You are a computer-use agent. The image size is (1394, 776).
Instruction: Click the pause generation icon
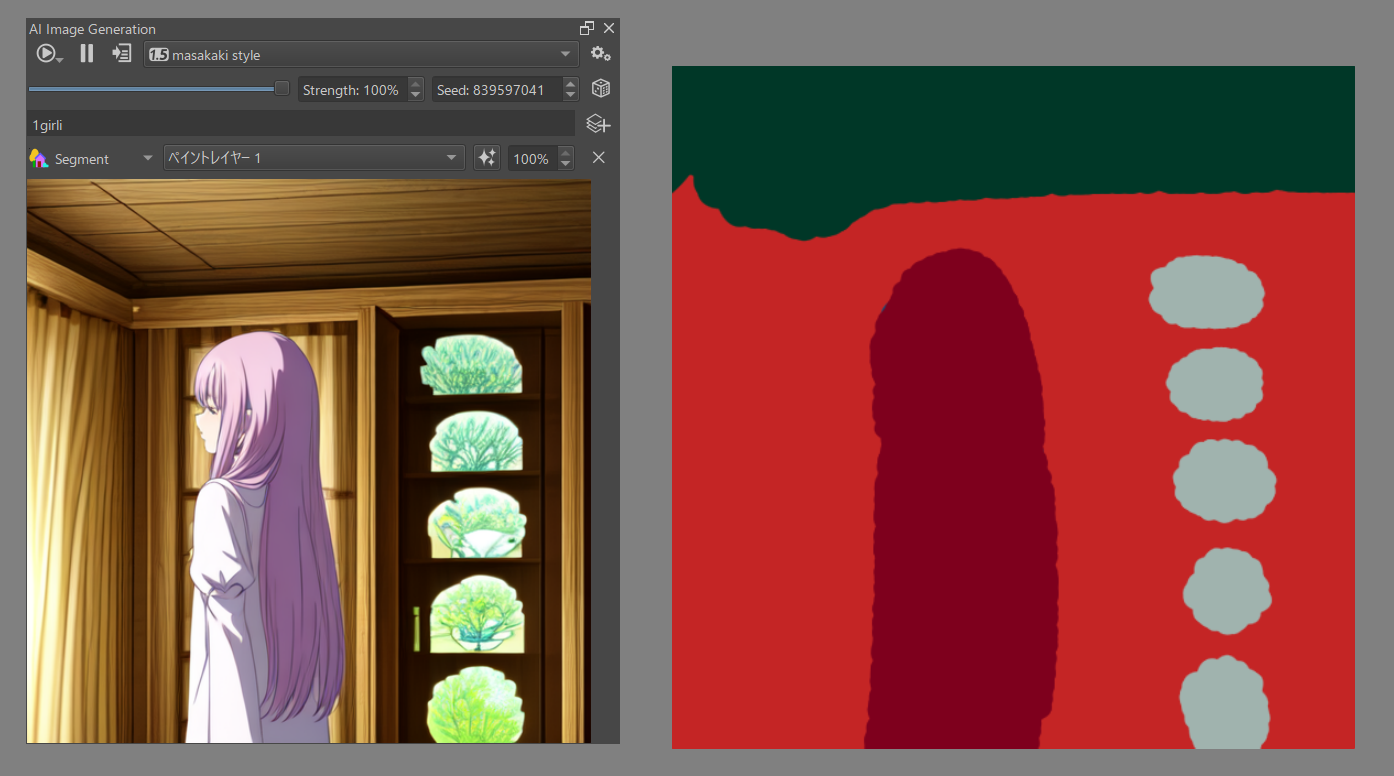pos(87,54)
